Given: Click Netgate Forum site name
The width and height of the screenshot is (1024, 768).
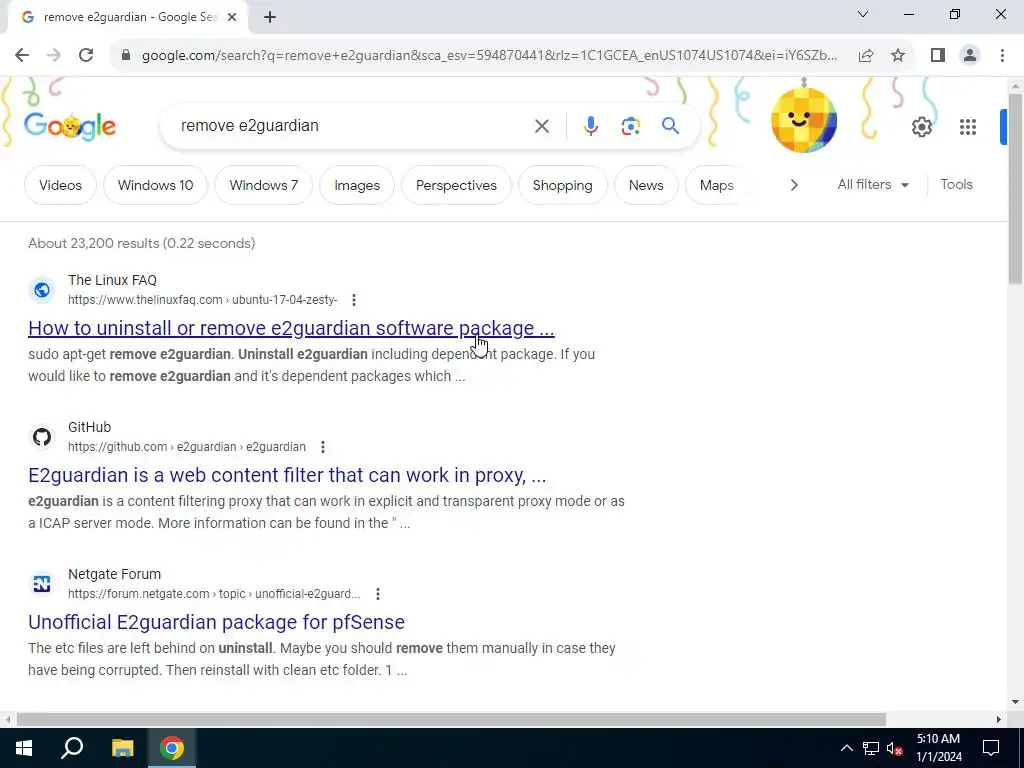Looking at the screenshot, I should tap(114, 574).
